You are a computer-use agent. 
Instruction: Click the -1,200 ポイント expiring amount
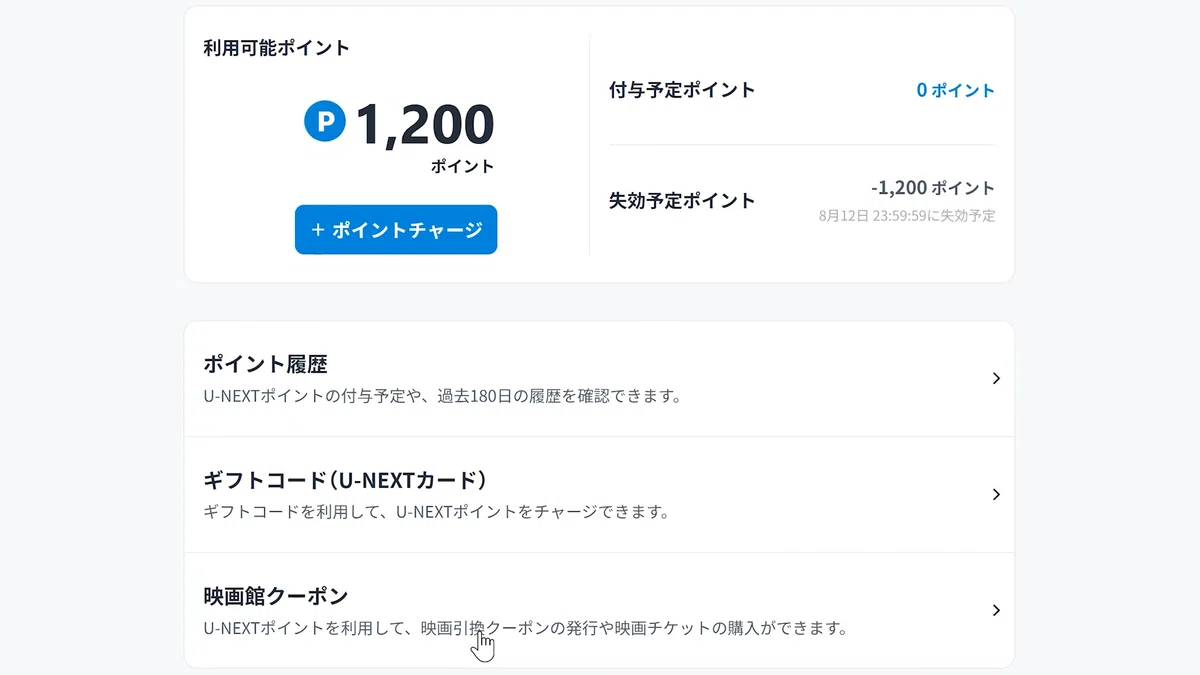(933, 188)
